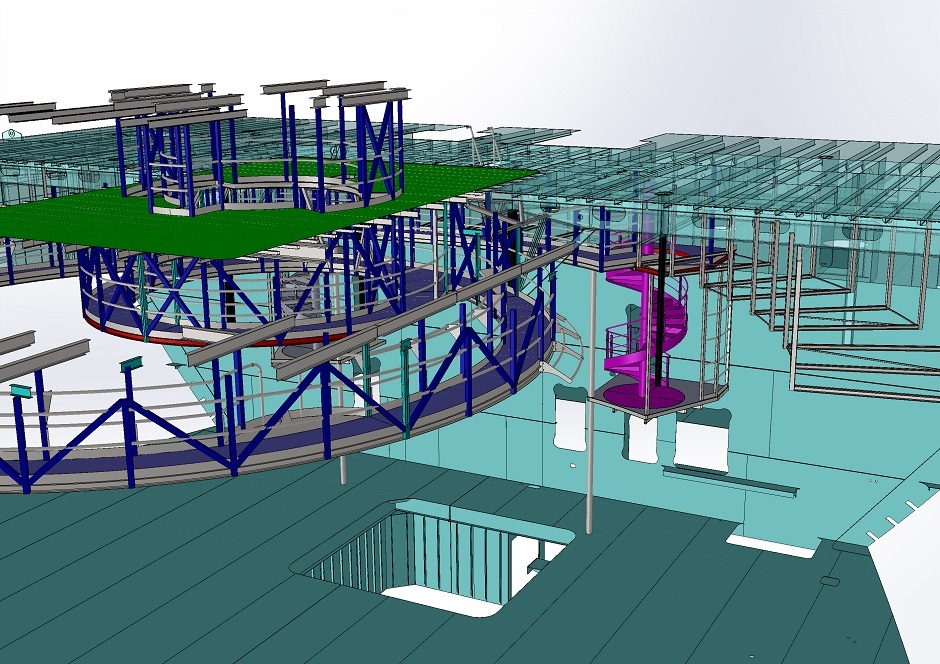This screenshot has width=940, height=664.
Task: Select the black center column of spiral stairs
Action: [x=662, y=312]
